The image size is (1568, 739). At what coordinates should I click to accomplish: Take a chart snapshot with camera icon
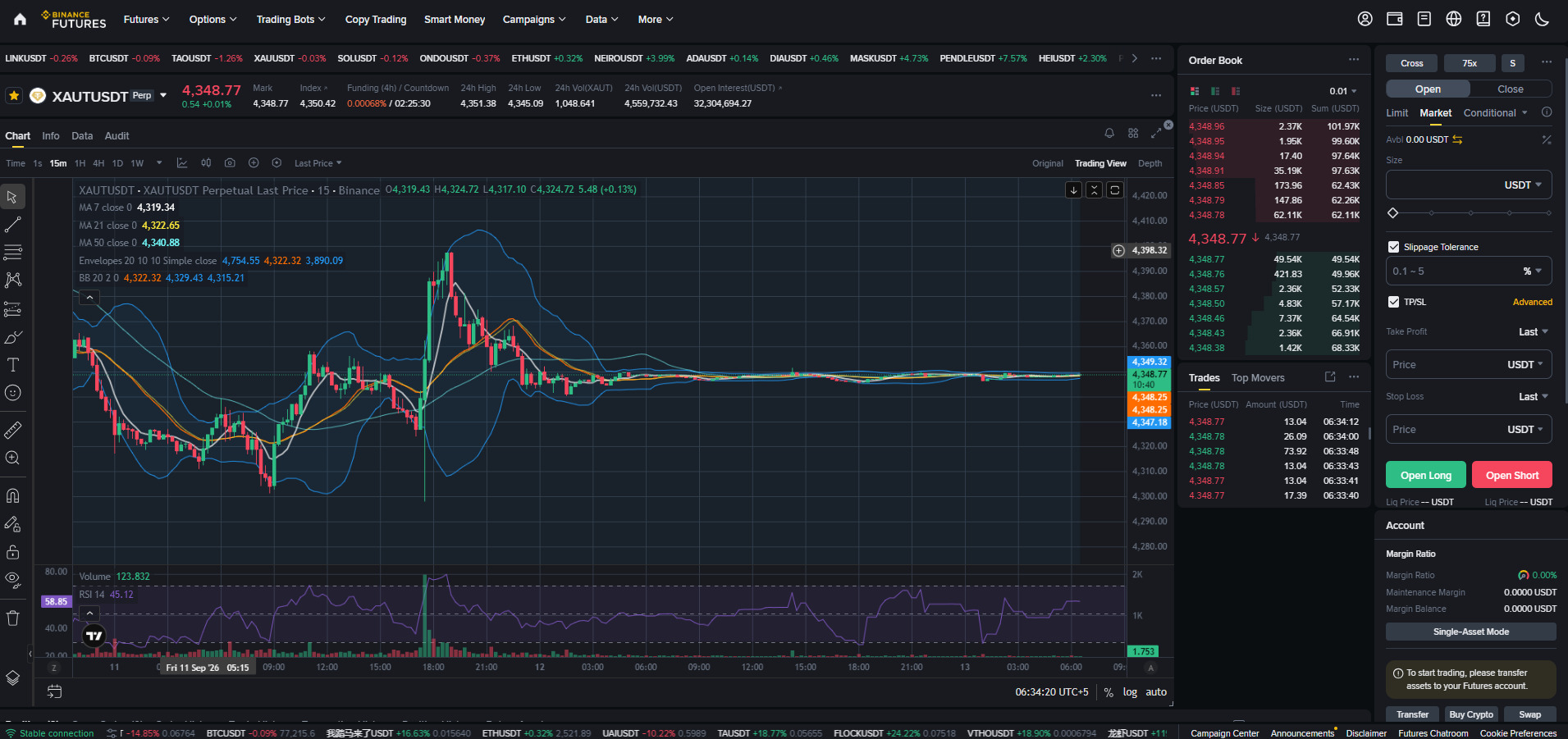[x=230, y=163]
